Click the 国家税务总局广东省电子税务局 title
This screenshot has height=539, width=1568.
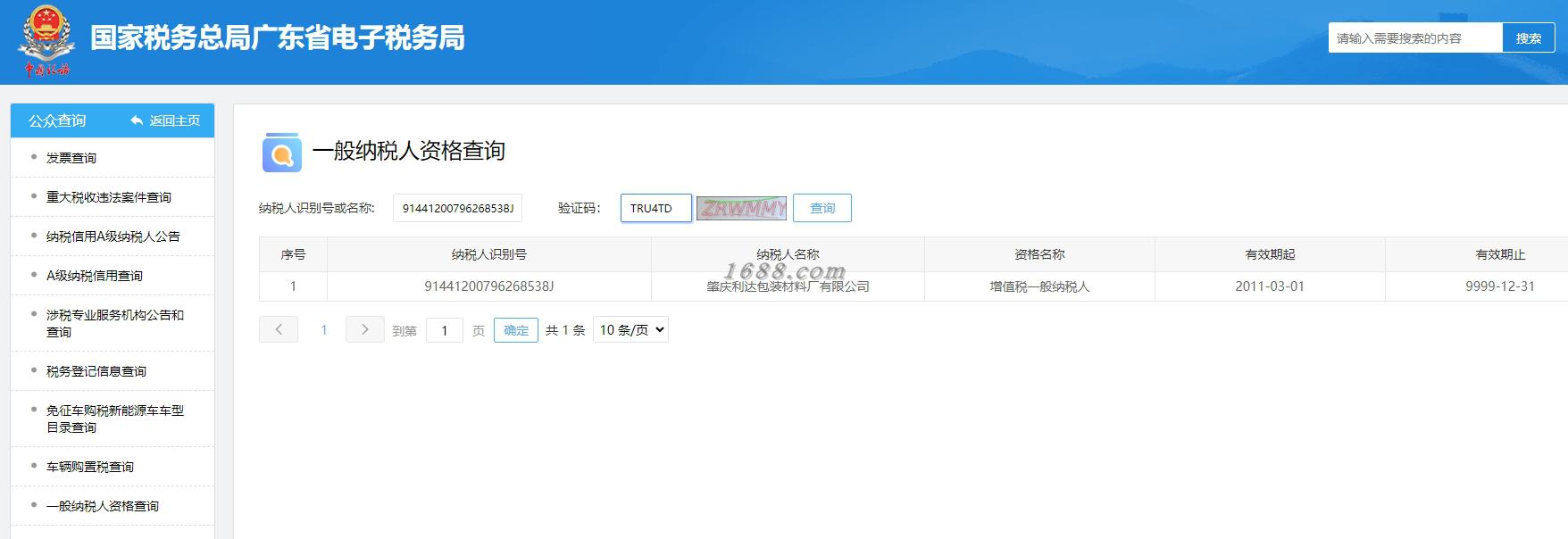pyautogui.click(x=278, y=37)
